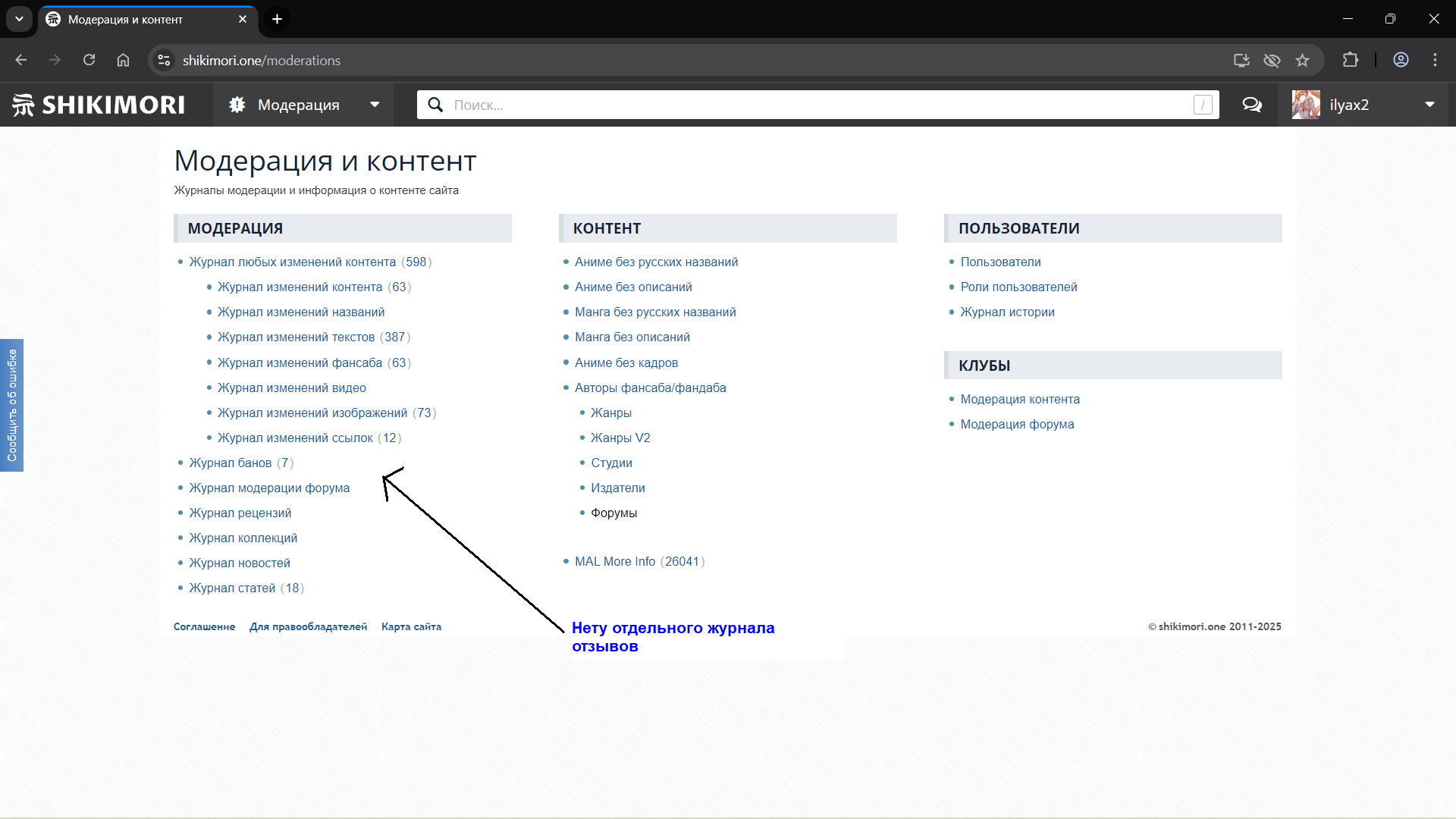Open the Chrome three-dot menu

tap(1435, 60)
